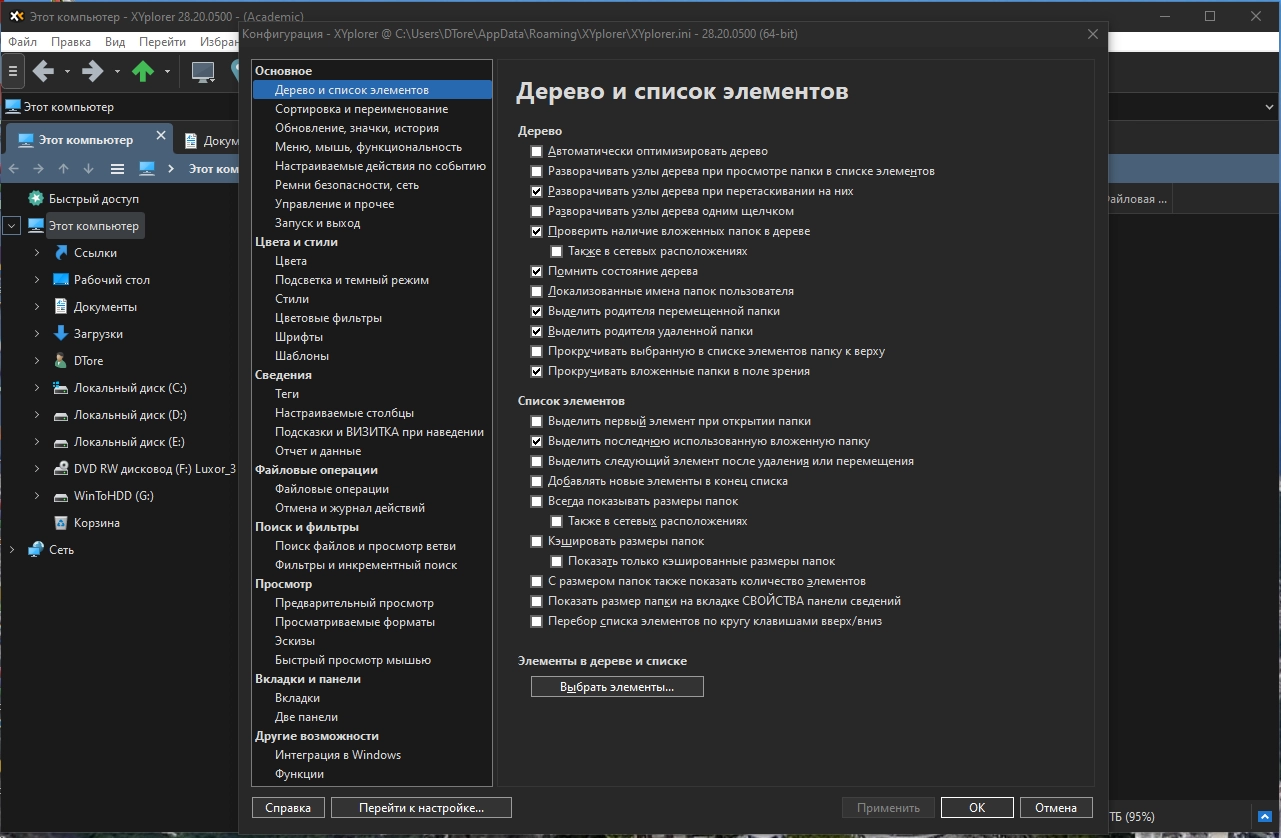Click the Отмена button
This screenshot has height=838, width=1281.
1056,808
